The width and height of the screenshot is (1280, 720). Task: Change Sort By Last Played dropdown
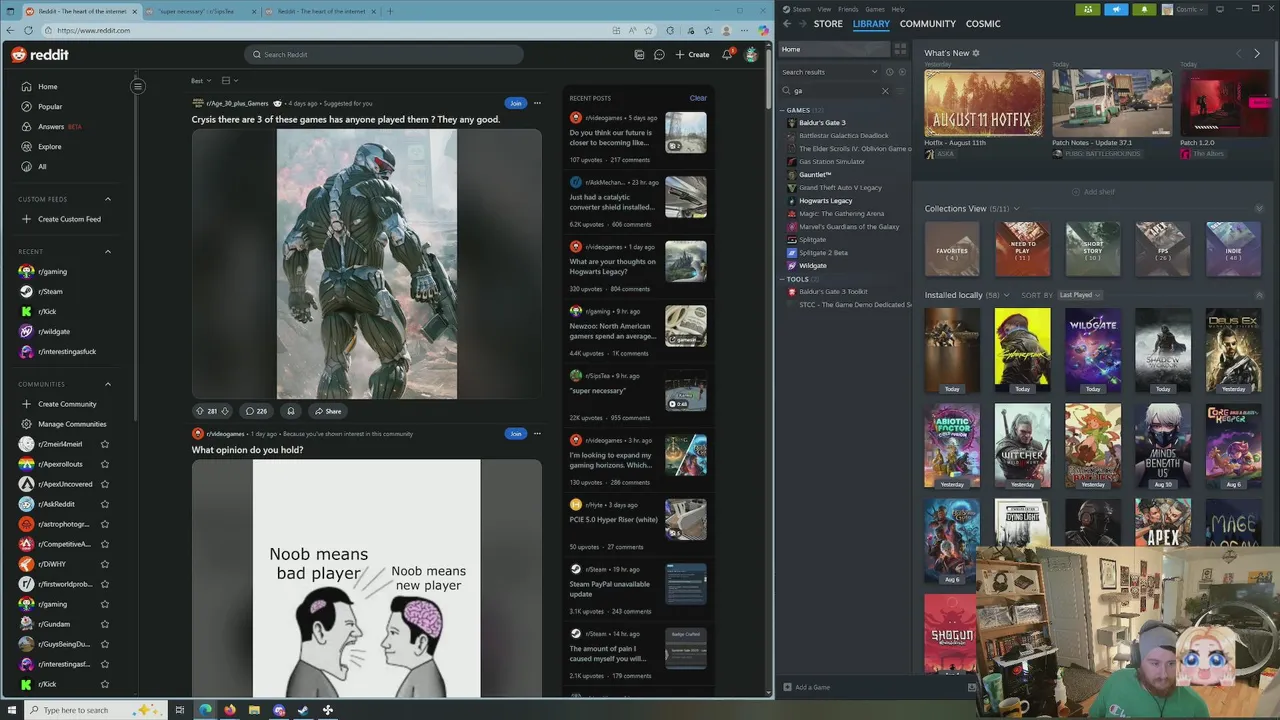tap(1079, 295)
